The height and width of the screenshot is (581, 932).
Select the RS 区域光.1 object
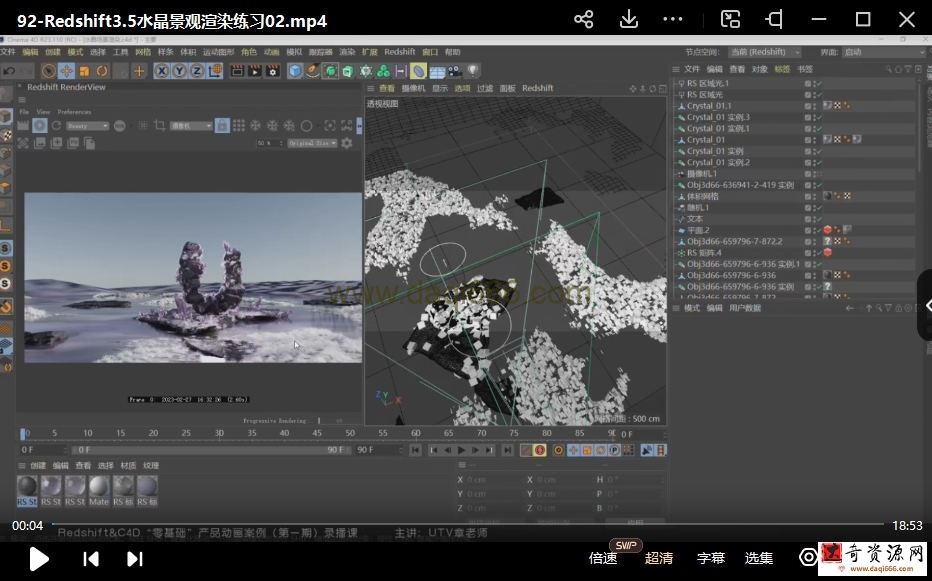click(x=707, y=83)
